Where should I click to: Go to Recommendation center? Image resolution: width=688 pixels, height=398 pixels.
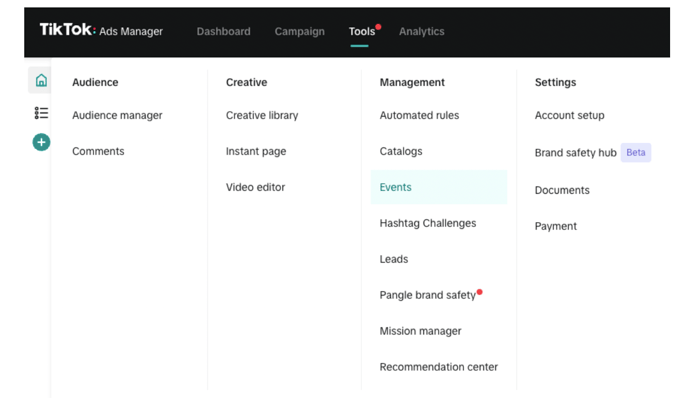[x=439, y=367]
